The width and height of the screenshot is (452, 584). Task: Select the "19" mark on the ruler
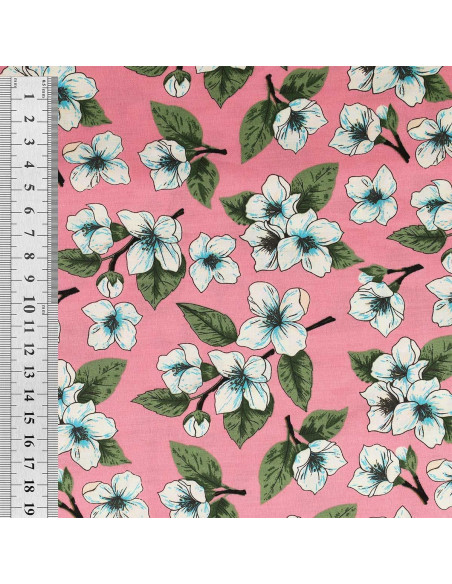pos(29,509)
